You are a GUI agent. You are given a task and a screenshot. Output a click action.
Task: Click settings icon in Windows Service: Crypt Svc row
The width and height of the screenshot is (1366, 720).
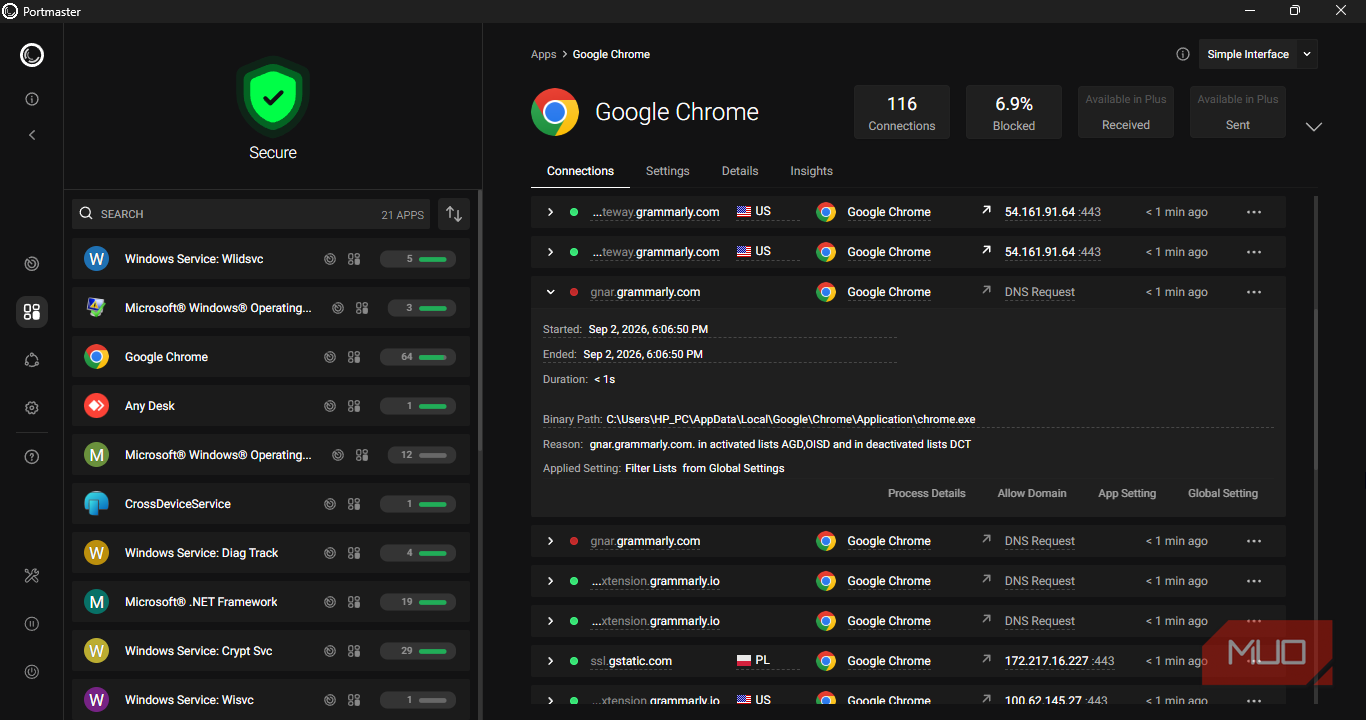[354, 651]
